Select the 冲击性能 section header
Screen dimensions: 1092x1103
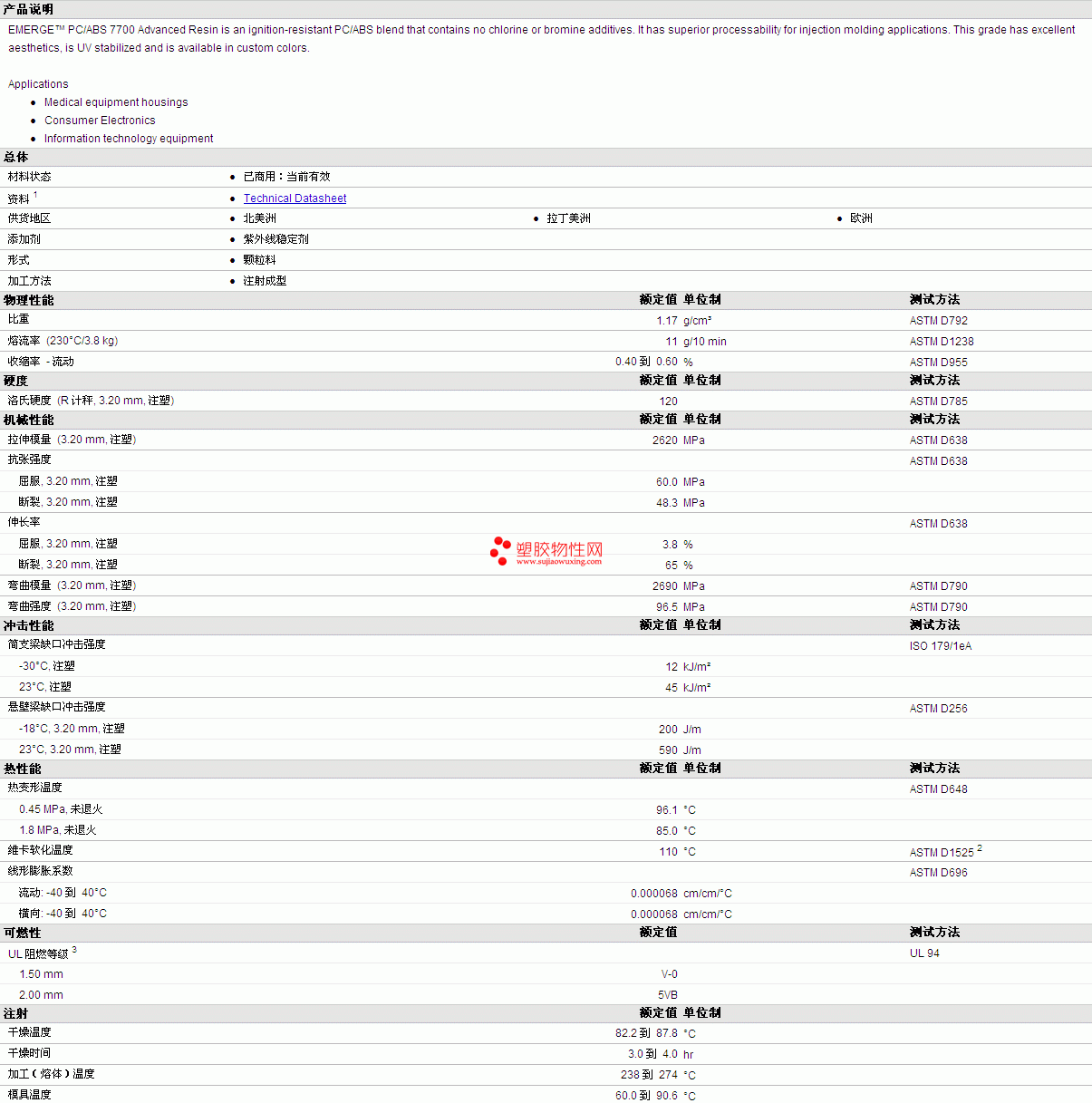coord(28,625)
